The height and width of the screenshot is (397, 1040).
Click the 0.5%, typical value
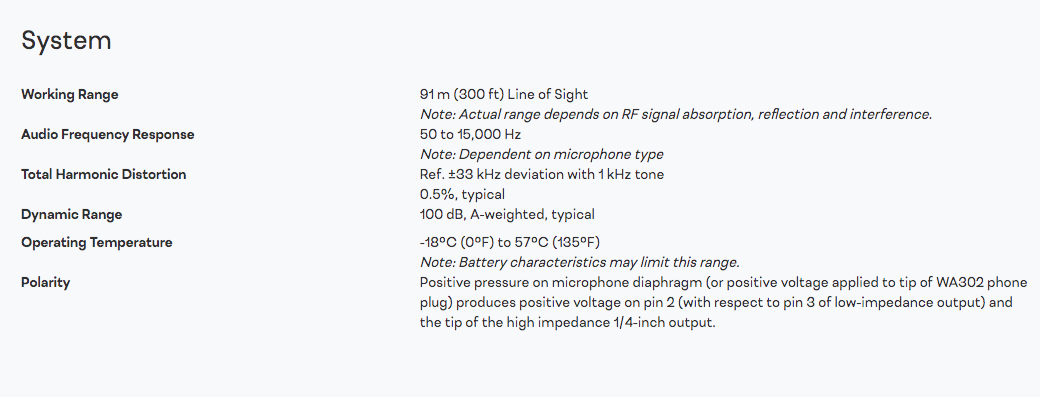click(x=462, y=194)
